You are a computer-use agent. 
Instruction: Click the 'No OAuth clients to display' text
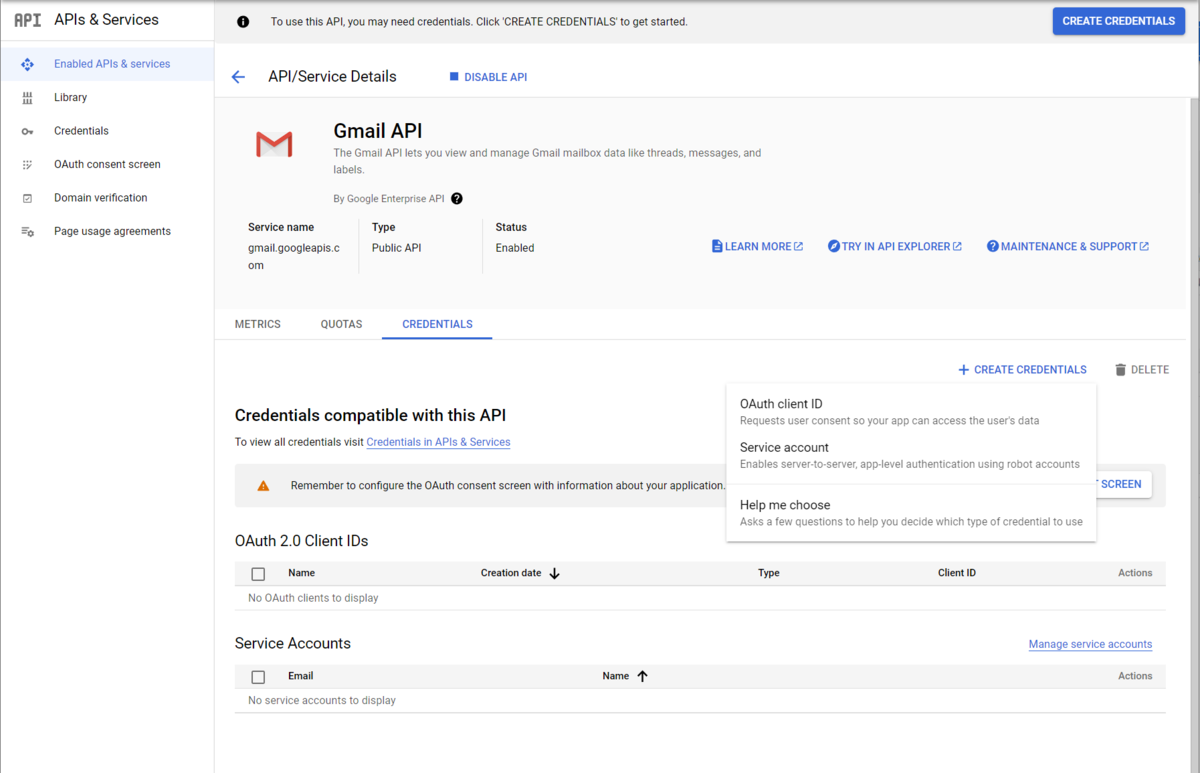313,599
